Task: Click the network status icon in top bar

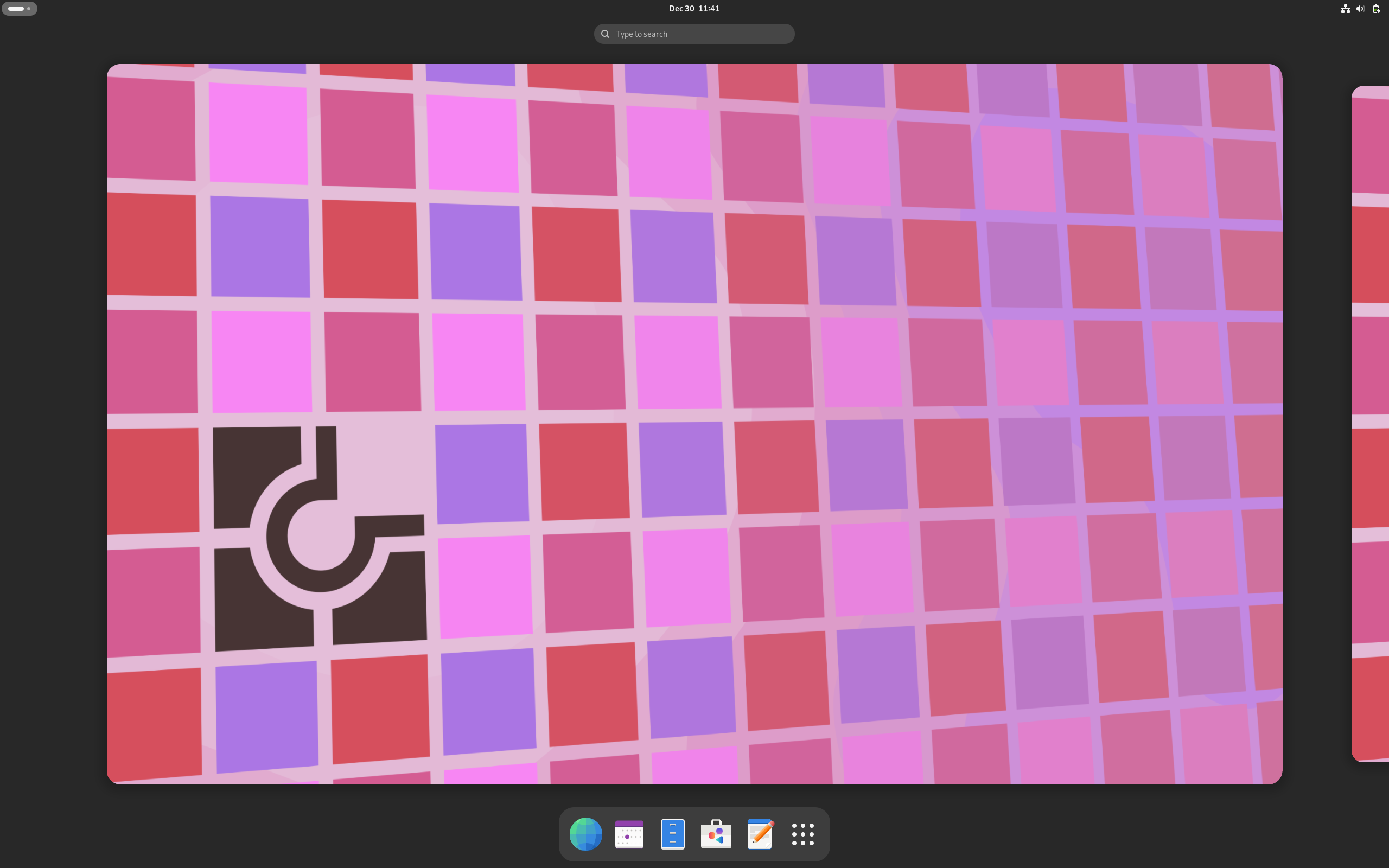Action: coord(1345,9)
